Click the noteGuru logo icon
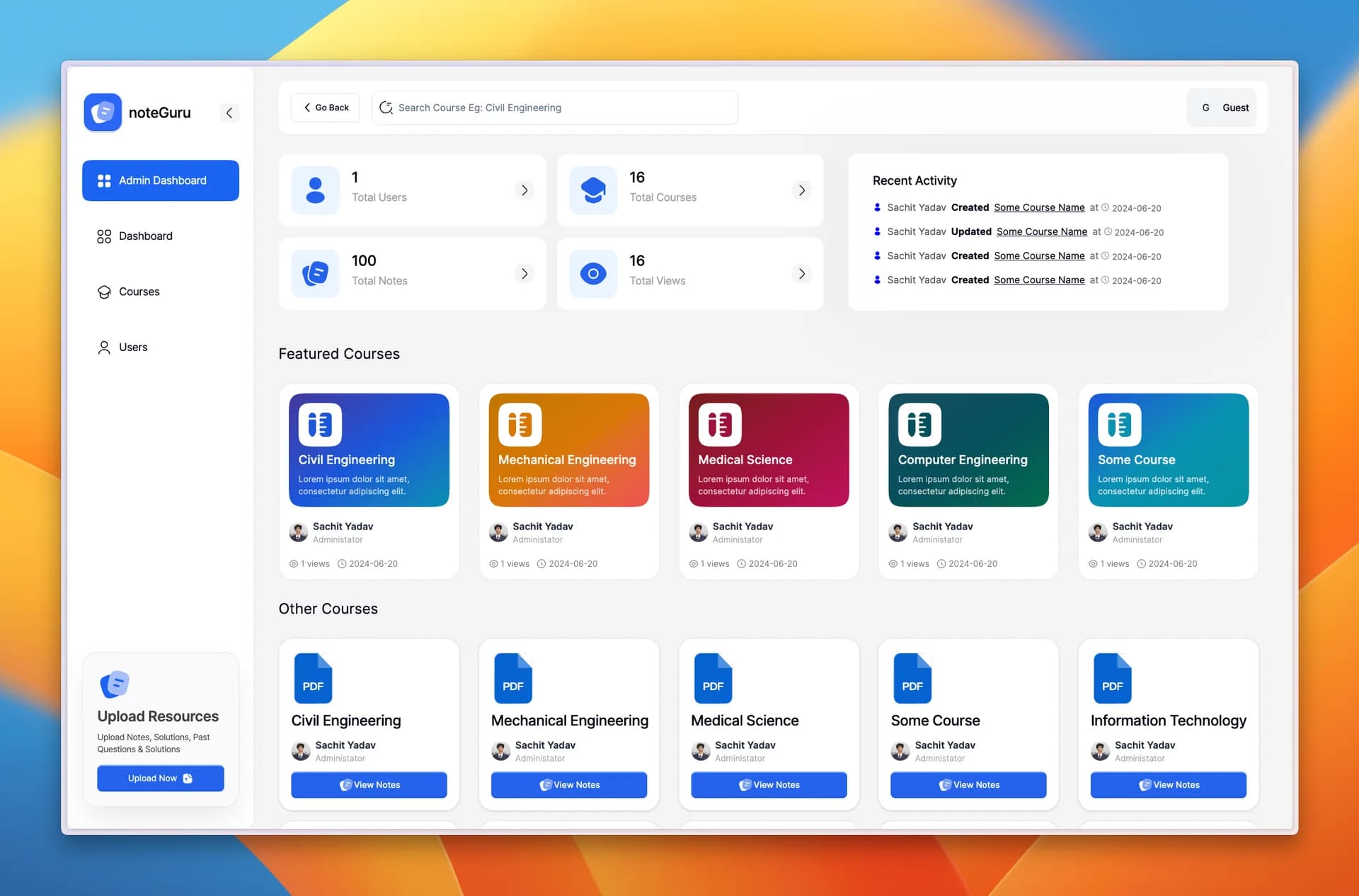This screenshot has width=1359, height=896. 103,113
